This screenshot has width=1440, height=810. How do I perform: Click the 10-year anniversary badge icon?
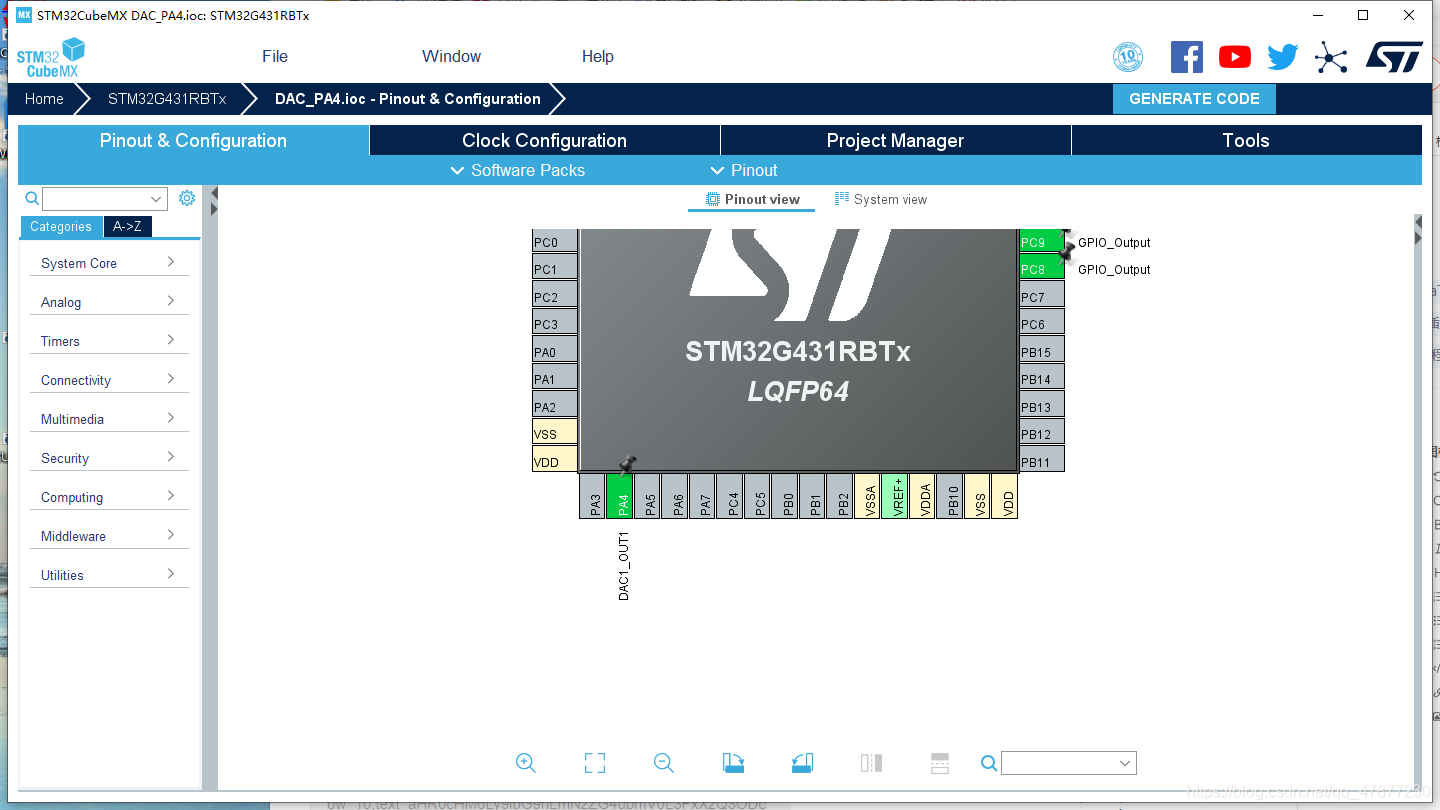coord(1128,57)
